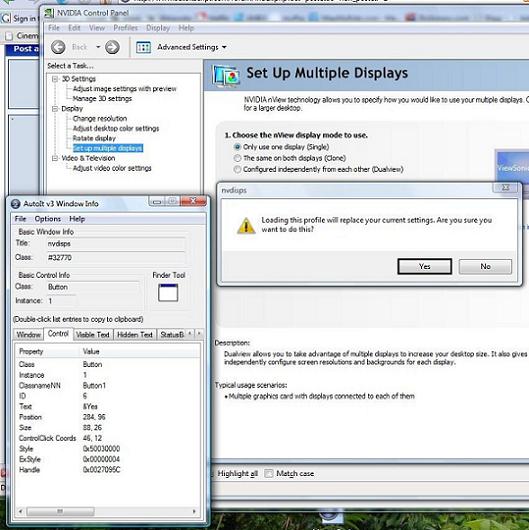
Task: Select The same on both displays (Clone)
Action: pos(237,158)
